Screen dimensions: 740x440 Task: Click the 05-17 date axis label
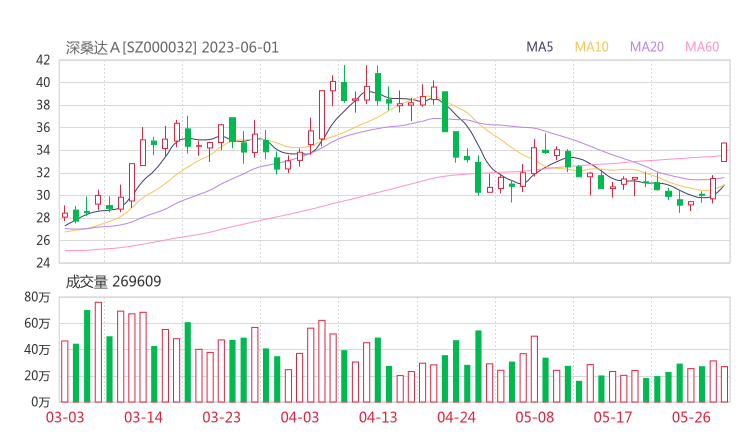tap(613, 417)
